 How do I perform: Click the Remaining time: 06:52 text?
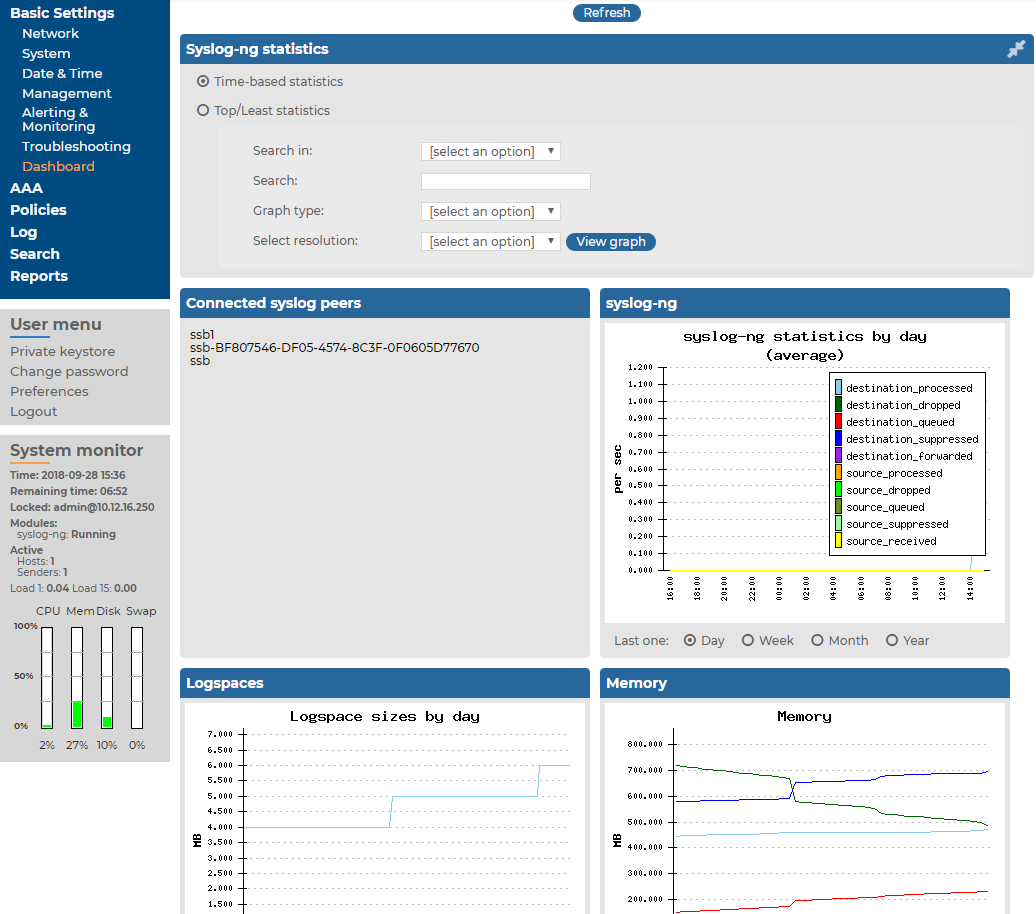[69, 491]
